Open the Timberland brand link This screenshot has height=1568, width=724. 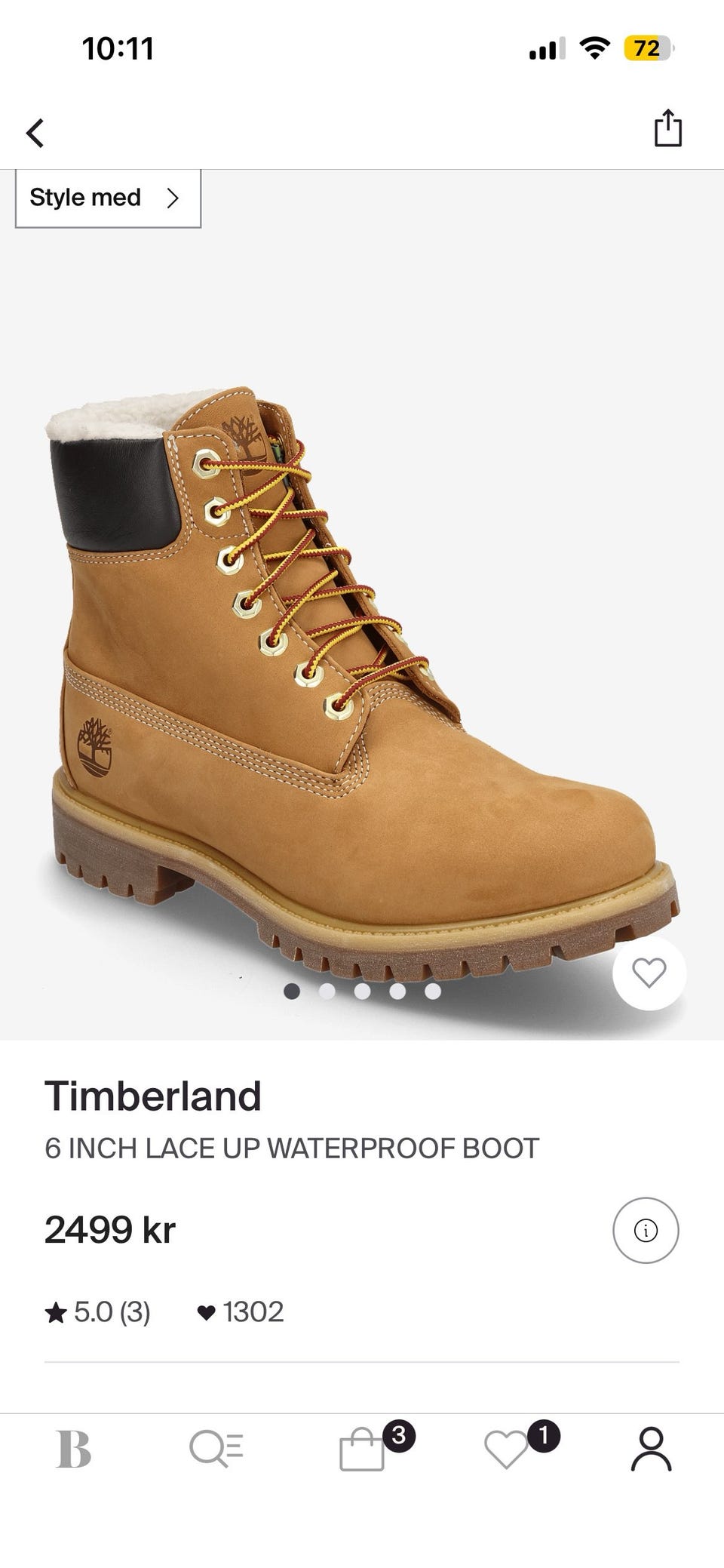(x=153, y=1096)
